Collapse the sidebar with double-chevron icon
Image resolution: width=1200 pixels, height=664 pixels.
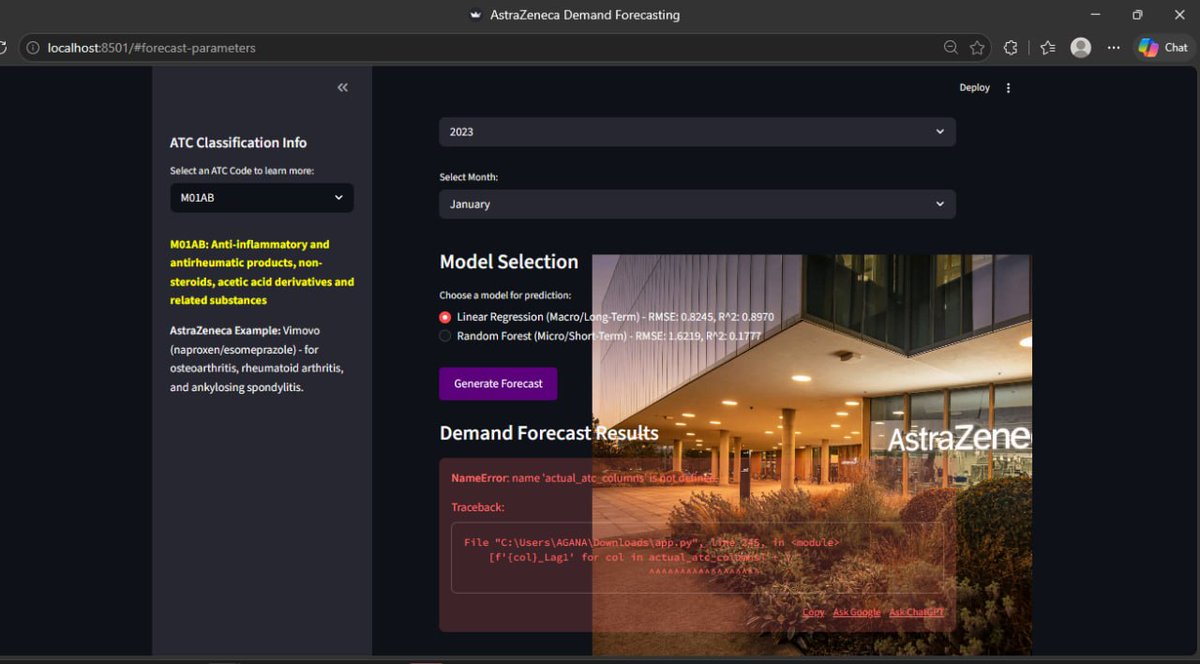click(342, 88)
